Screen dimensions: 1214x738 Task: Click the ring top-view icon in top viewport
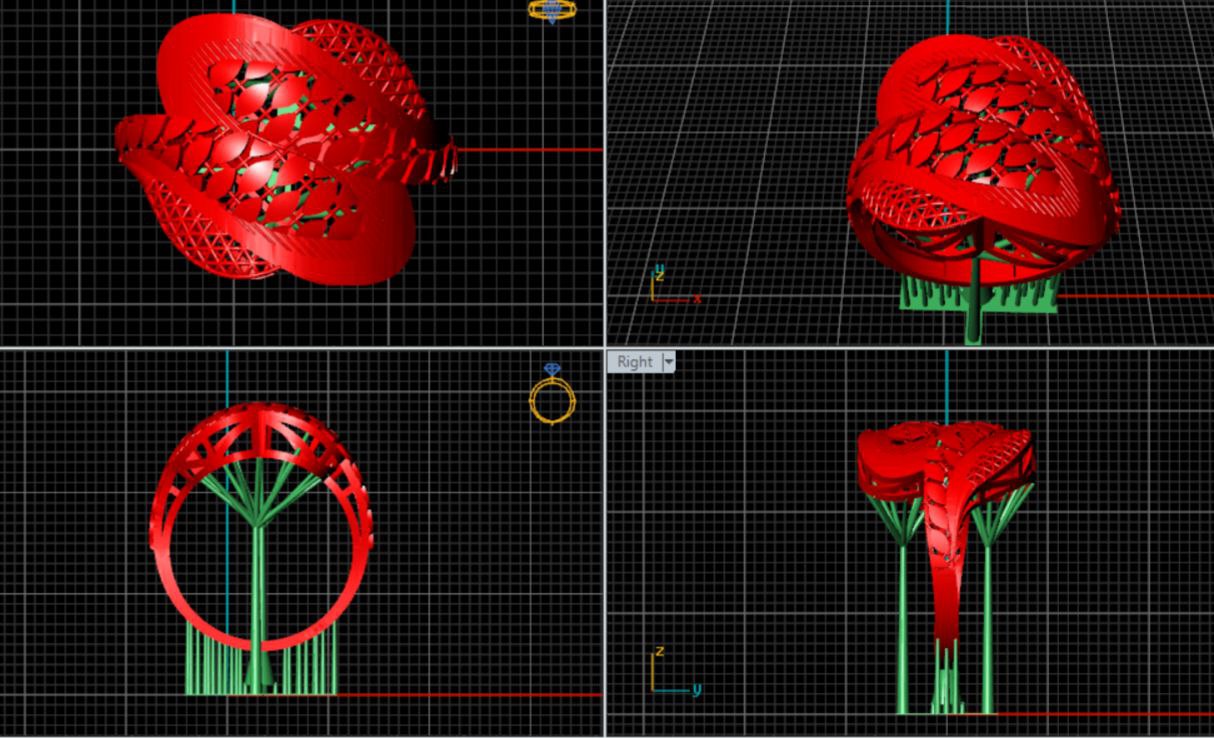(552, 10)
